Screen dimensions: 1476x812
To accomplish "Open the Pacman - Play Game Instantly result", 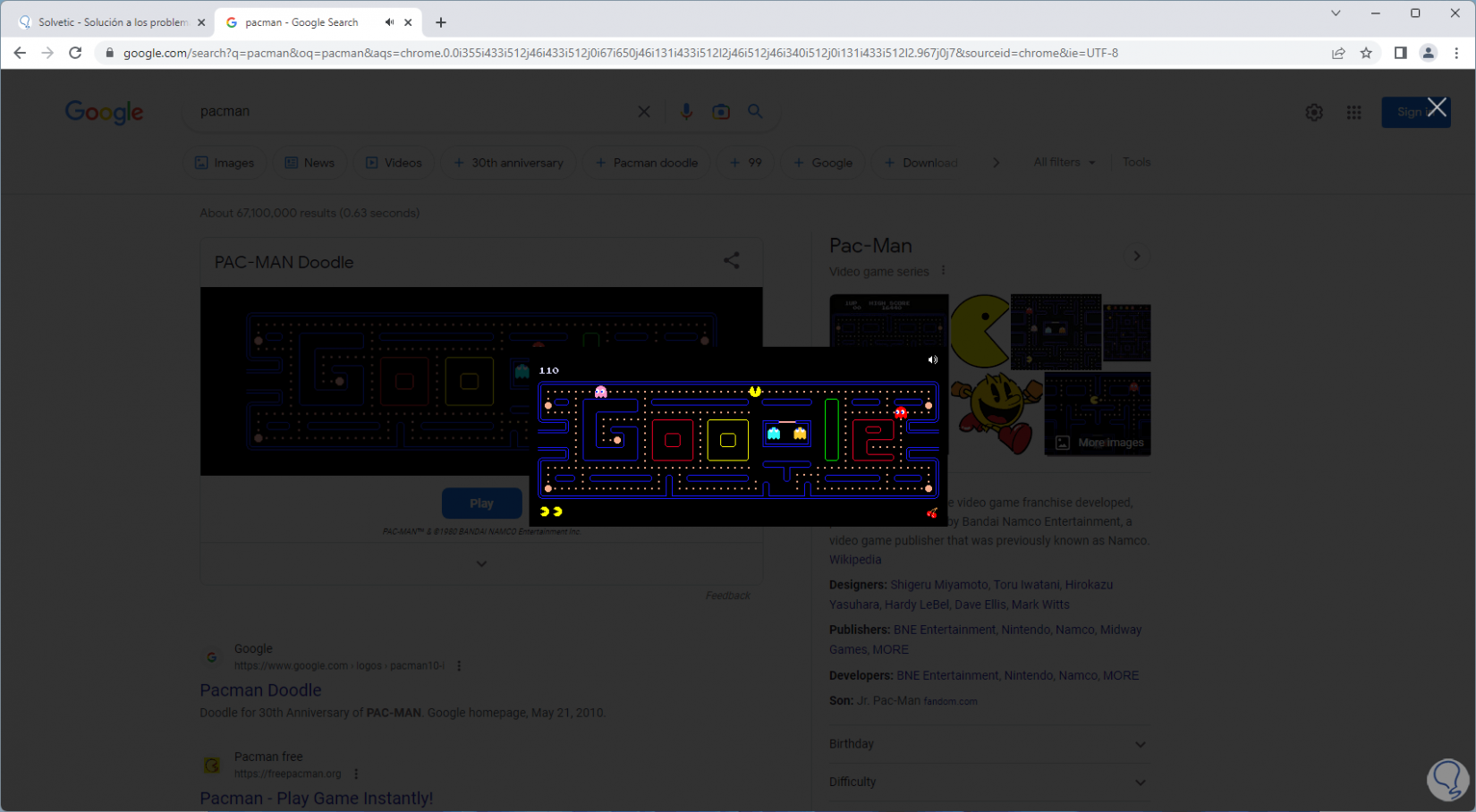I will (x=316, y=799).
